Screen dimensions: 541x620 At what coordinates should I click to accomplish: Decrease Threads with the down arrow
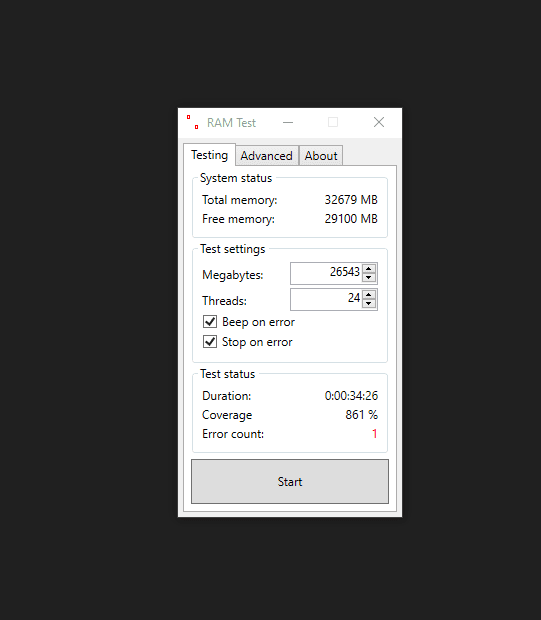coord(369,304)
